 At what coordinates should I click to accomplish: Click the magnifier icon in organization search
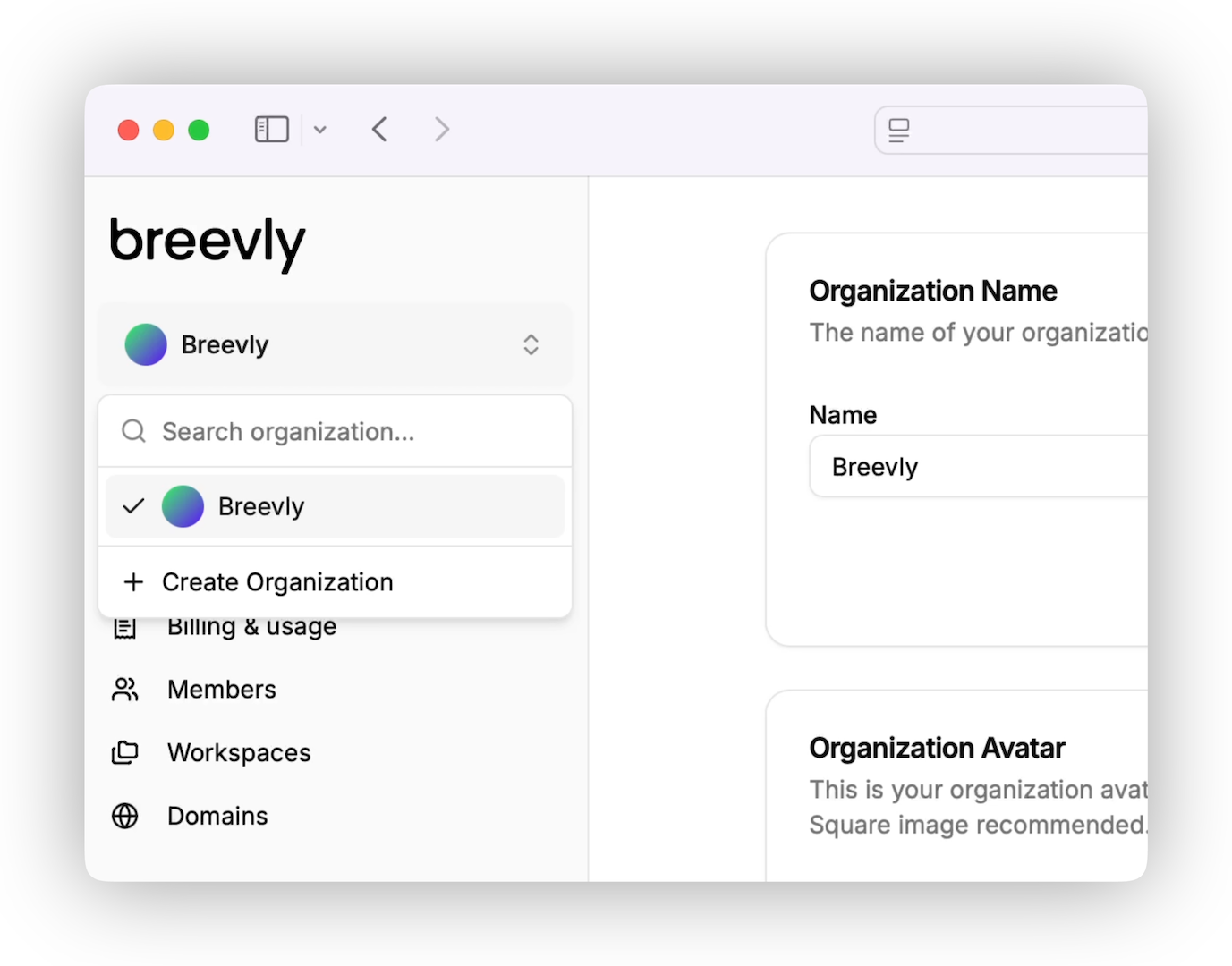(133, 432)
